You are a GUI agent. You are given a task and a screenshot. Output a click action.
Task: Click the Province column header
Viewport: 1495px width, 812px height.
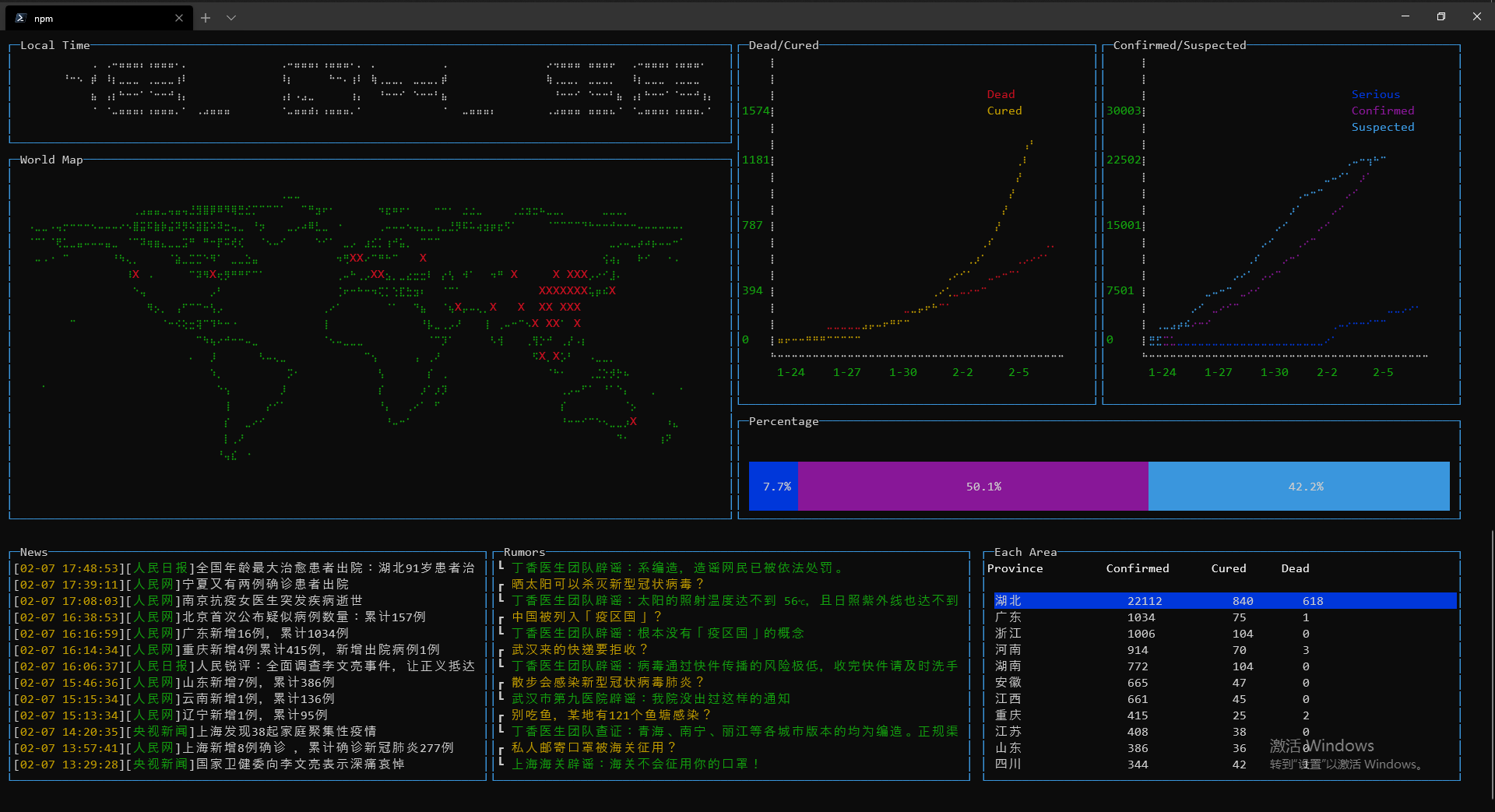[x=1015, y=568]
